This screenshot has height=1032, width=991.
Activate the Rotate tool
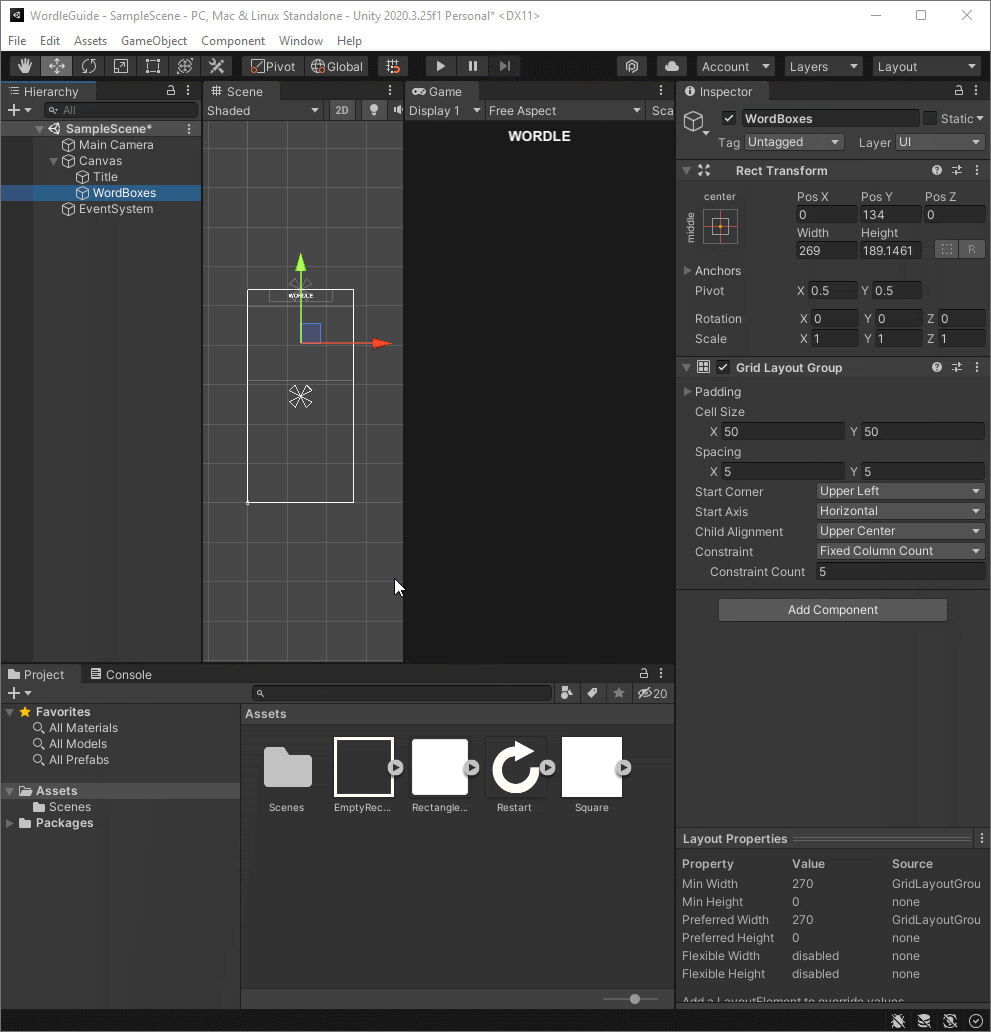88,65
